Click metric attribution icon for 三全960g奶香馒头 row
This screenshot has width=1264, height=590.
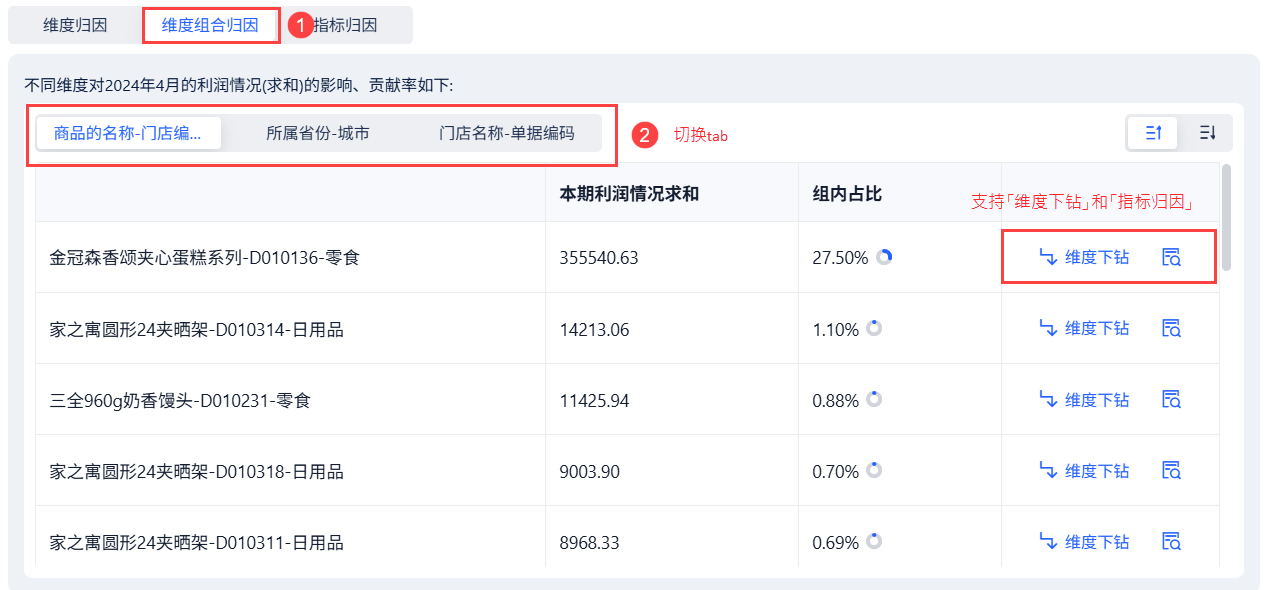(1171, 399)
